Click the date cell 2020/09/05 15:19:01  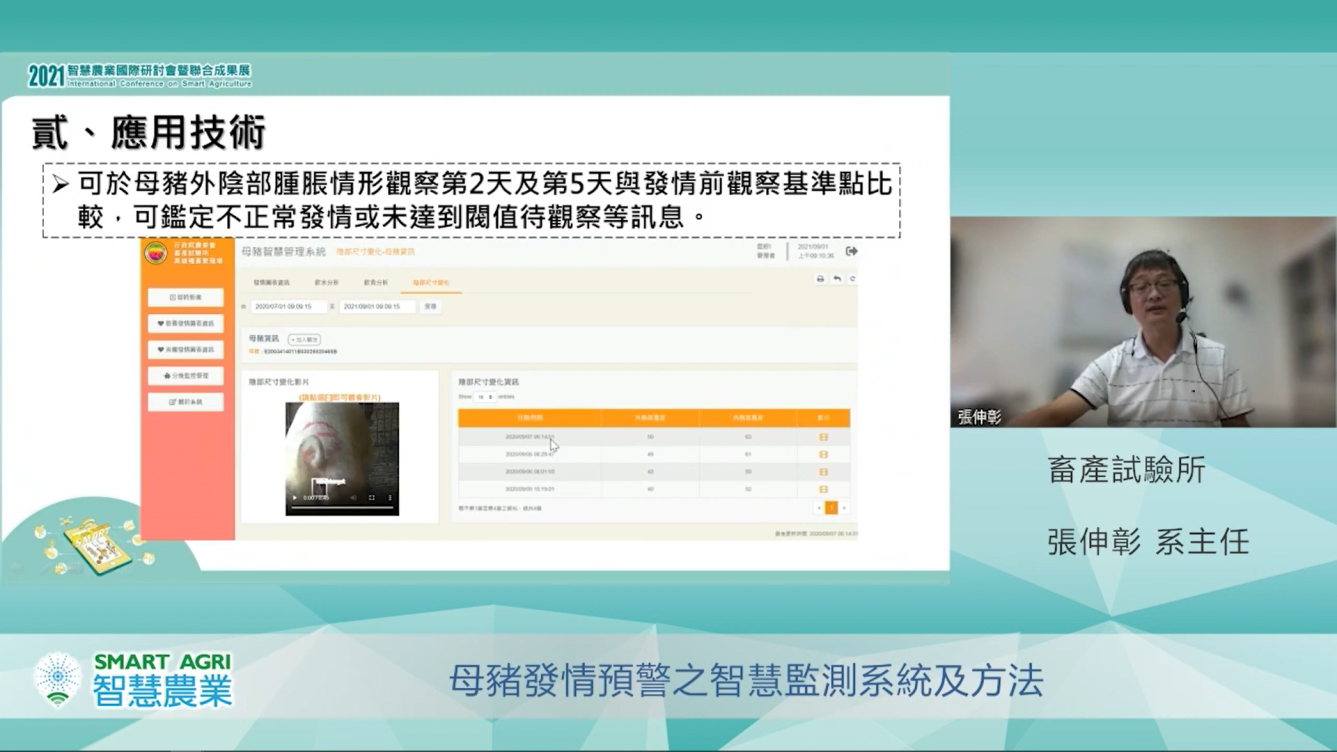pyautogui.click(x=530, y=489)
